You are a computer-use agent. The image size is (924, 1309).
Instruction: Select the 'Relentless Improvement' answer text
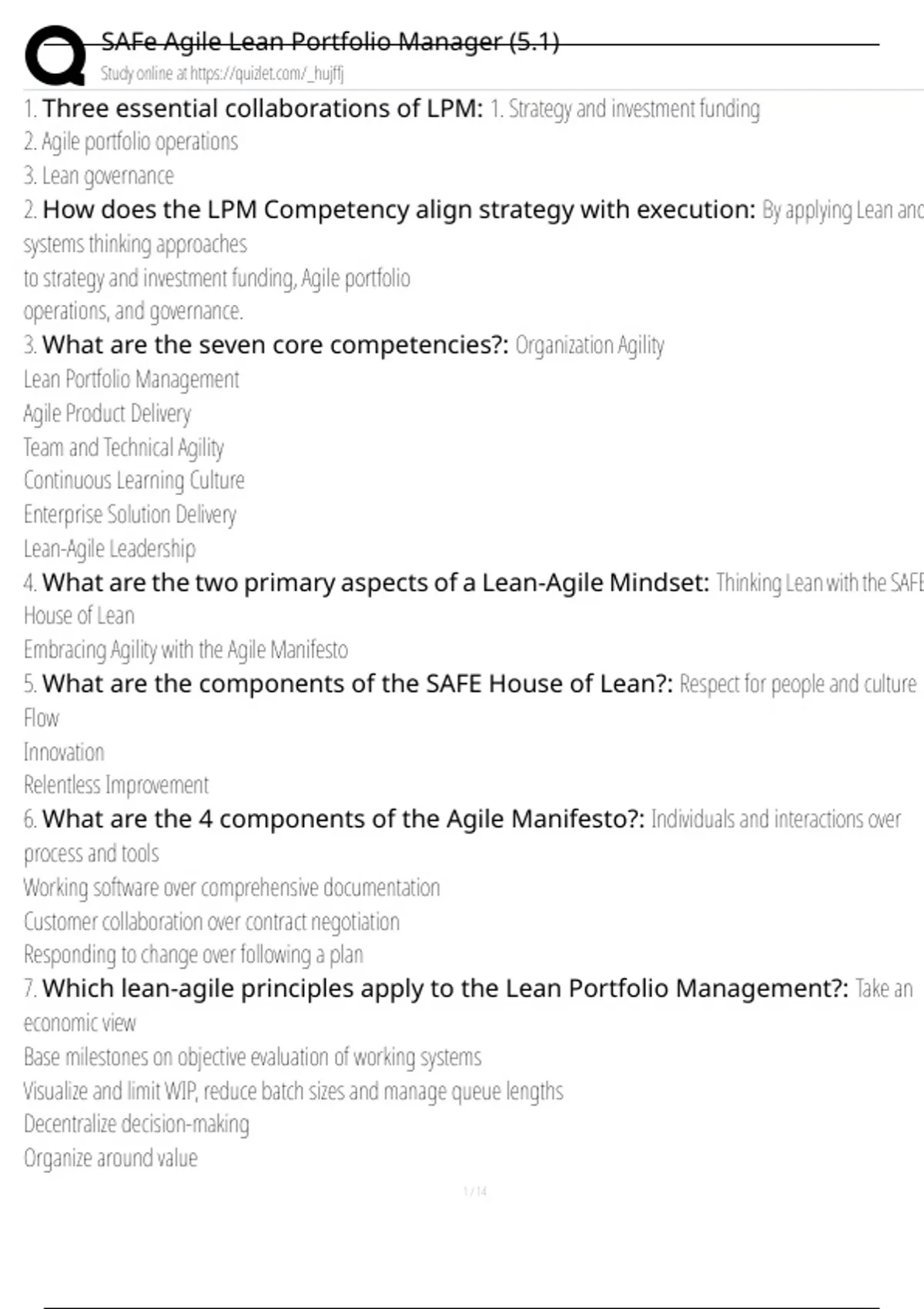pyautogui.click(x=116, y=785)
